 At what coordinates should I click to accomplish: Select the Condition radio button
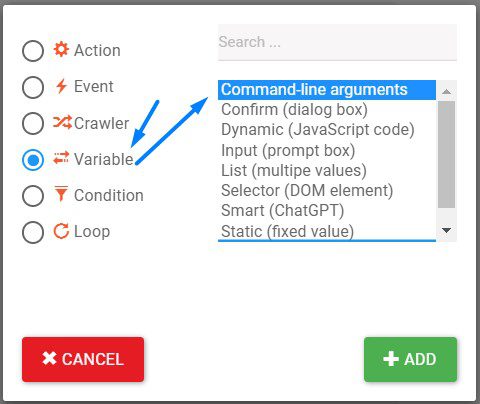coord(33,196)
